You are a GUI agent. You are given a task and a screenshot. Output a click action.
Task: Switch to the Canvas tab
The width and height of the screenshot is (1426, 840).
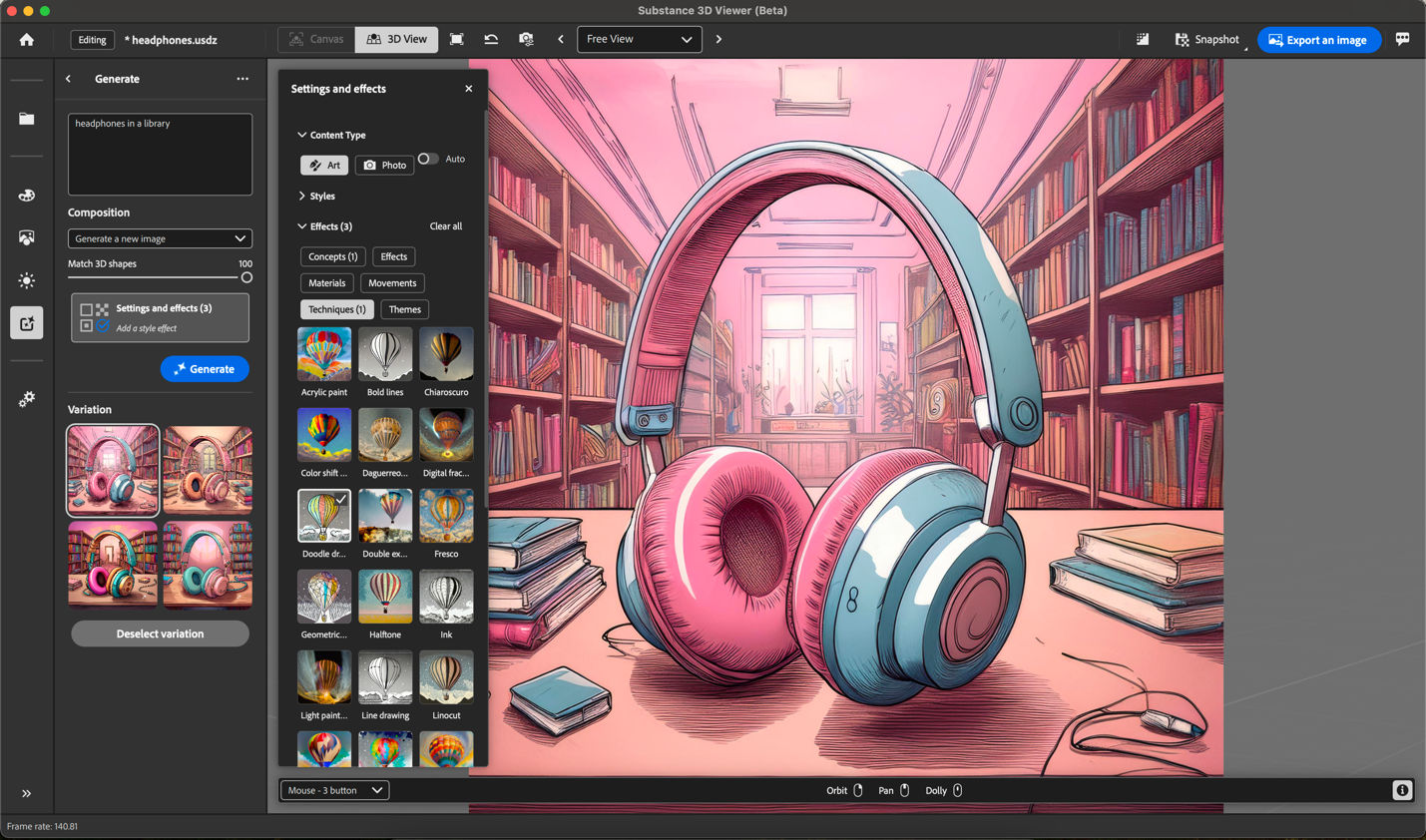pyautogui.click(x=316, y=39)
